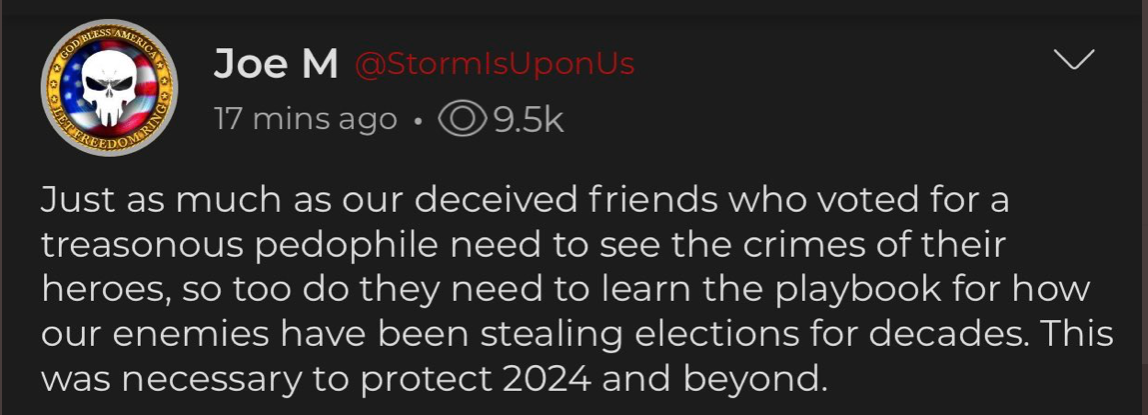Open the @StormIsUponUs handle link

pos(495,65)
